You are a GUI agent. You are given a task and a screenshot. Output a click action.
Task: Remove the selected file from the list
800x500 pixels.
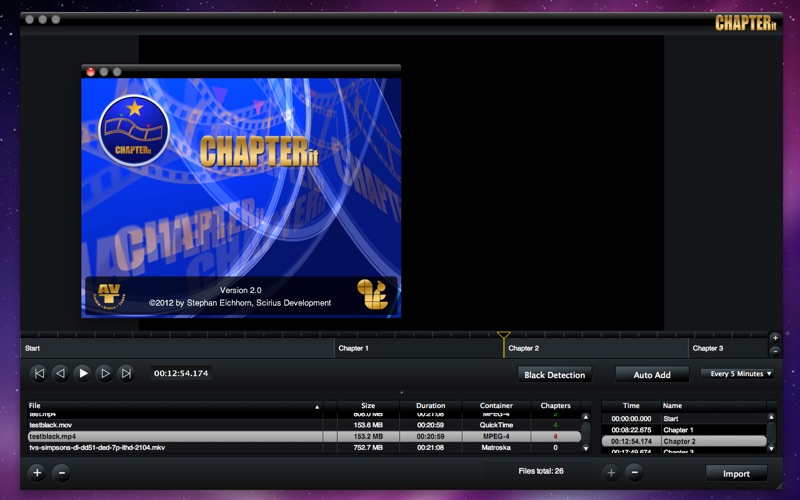pyautogui.click(x=61, y=473)
